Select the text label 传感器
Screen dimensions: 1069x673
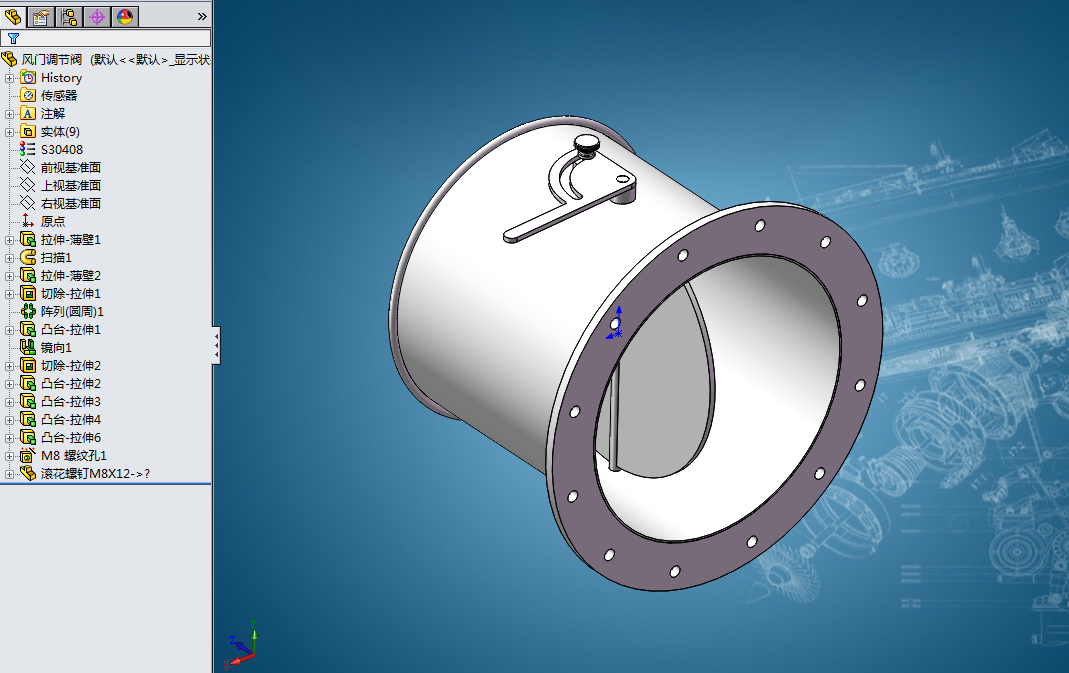click(x=59, y=95)
